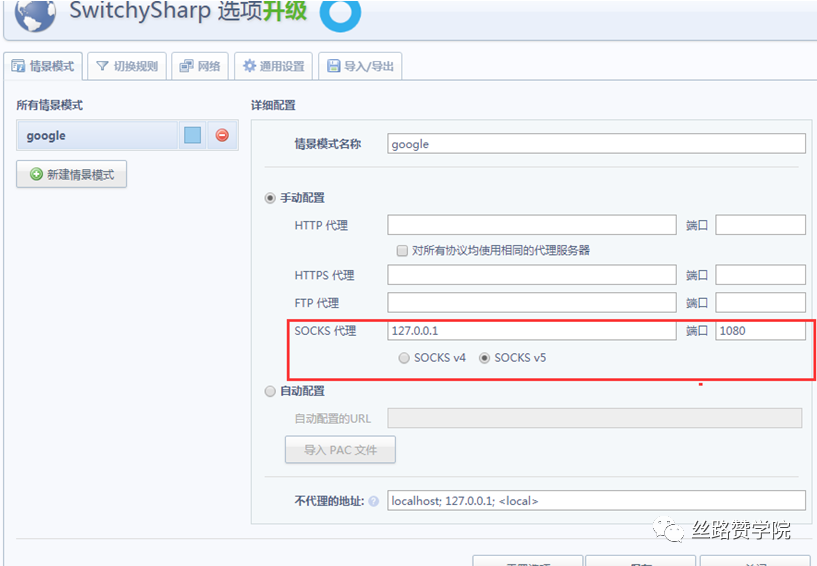Click the gear icon on 通用设置 tab

click(250, 66)
